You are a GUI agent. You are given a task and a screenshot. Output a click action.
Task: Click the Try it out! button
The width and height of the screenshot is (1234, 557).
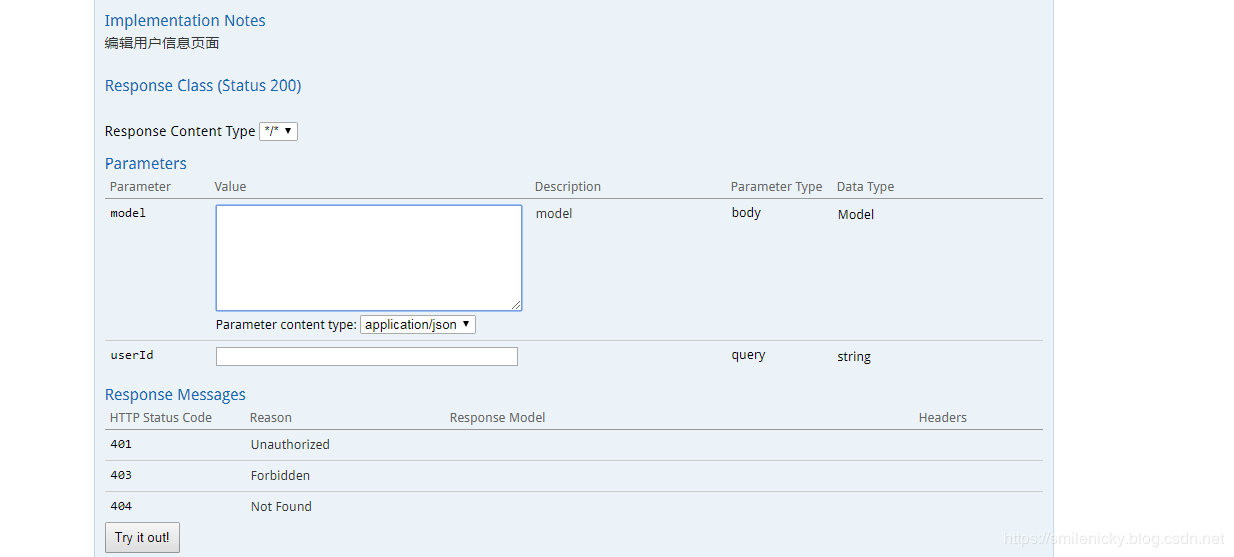click(x=142, y=537)
